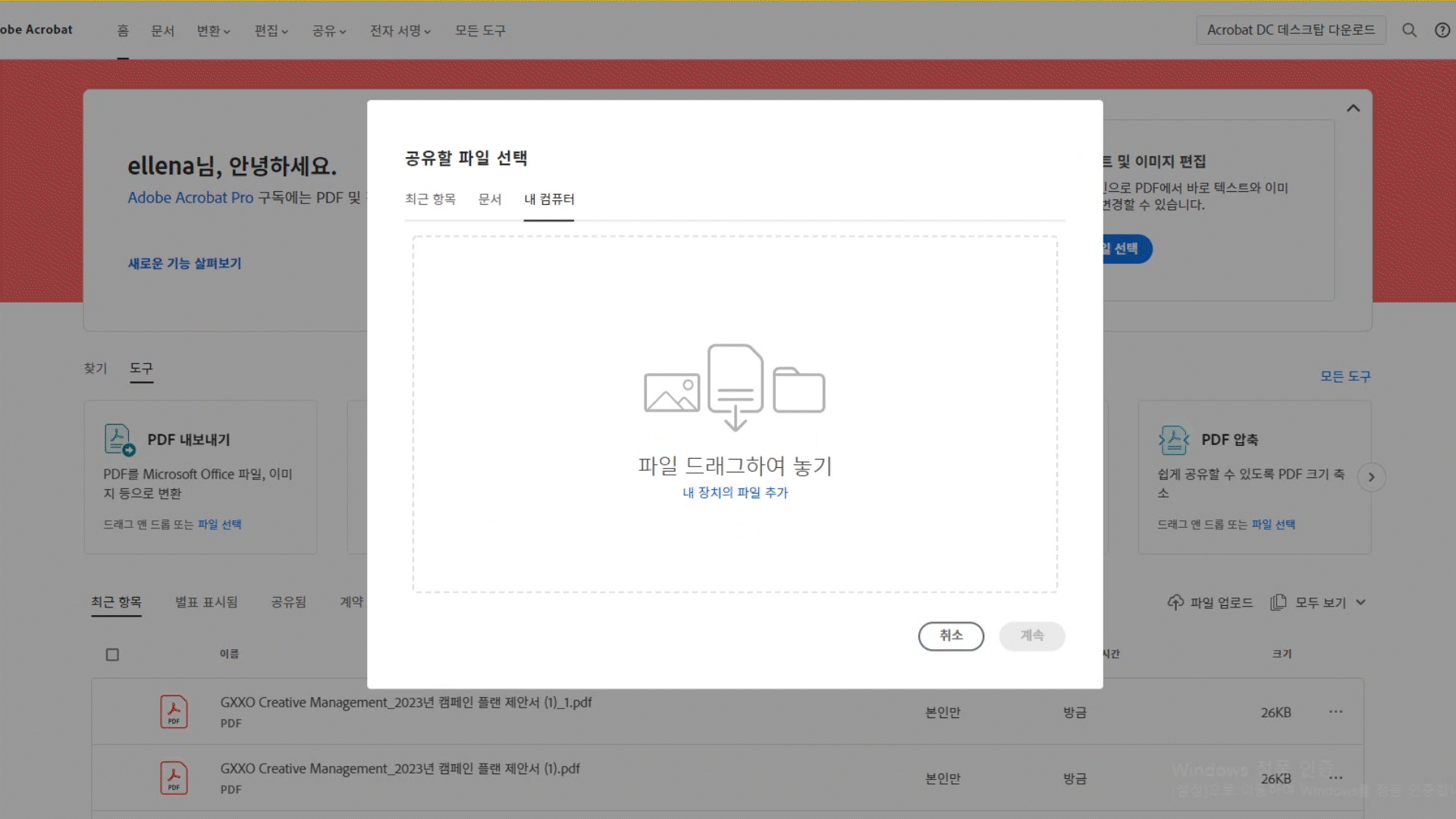This screenshot has height=819, width=1456.
Task: Click Acrobat DC 데스크탑 다운로드 button
Action: pyautogui.click(x=1291, y=30)
